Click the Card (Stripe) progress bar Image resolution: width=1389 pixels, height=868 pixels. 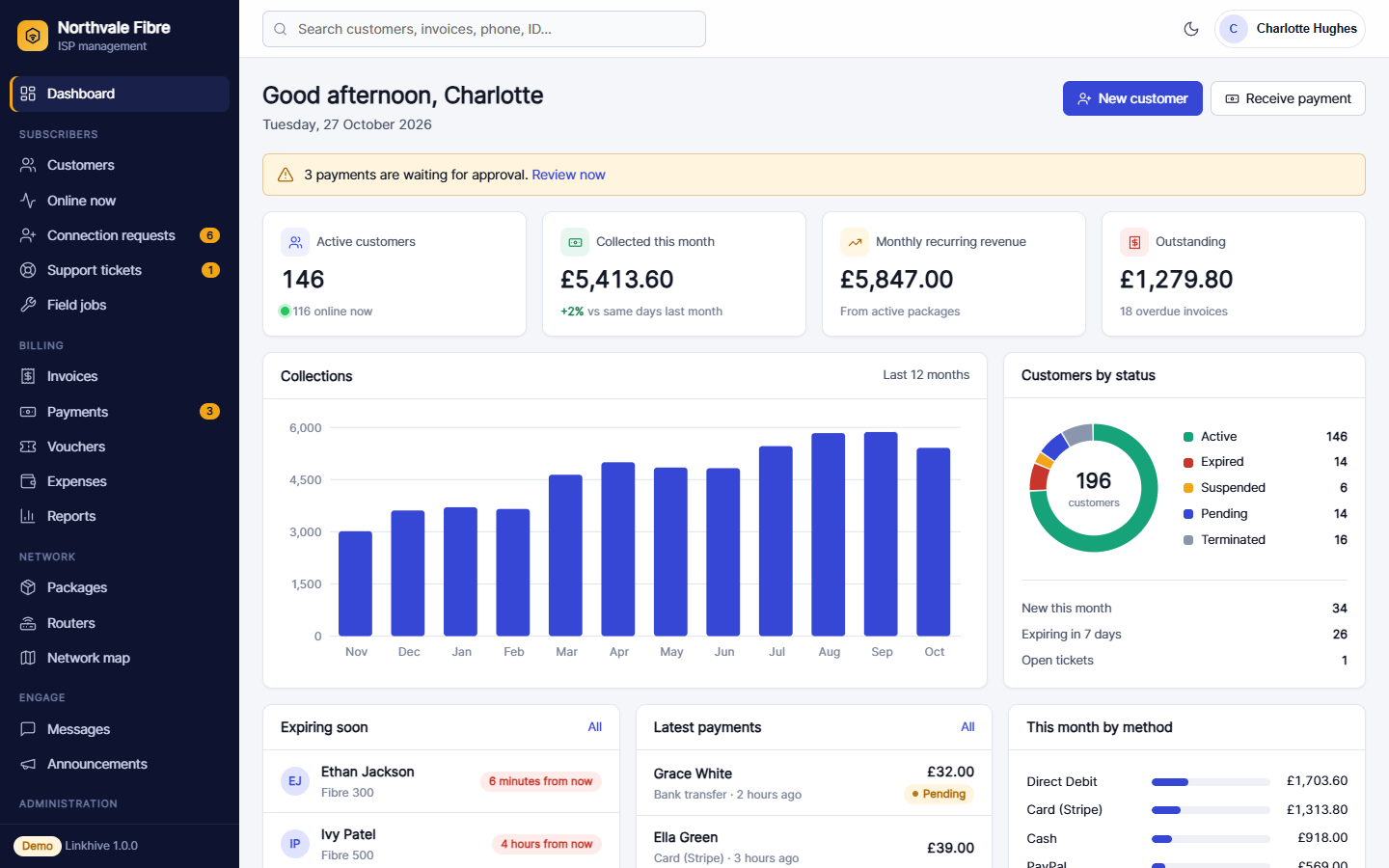(x=1211, y=810)
